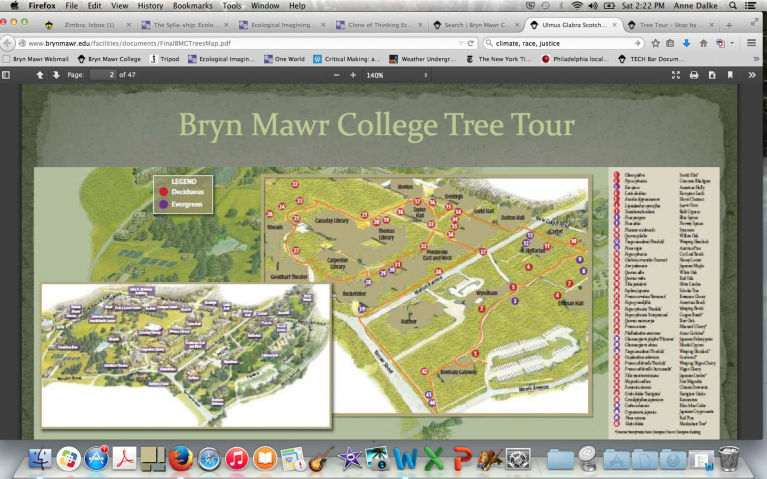
Task: Print the PDF document
Action: tap(694, 75)
